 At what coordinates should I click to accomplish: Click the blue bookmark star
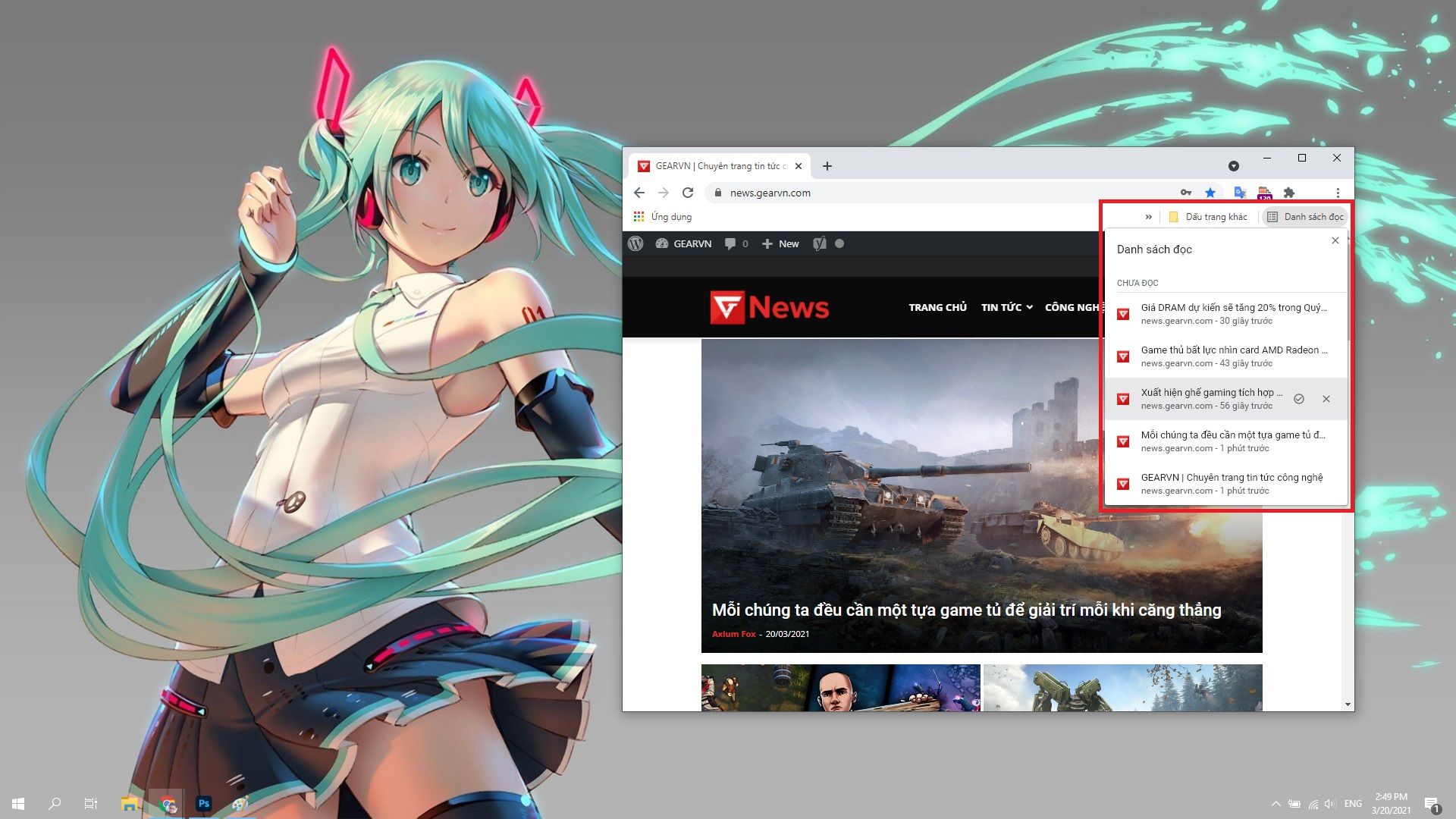pos(1210,193)
